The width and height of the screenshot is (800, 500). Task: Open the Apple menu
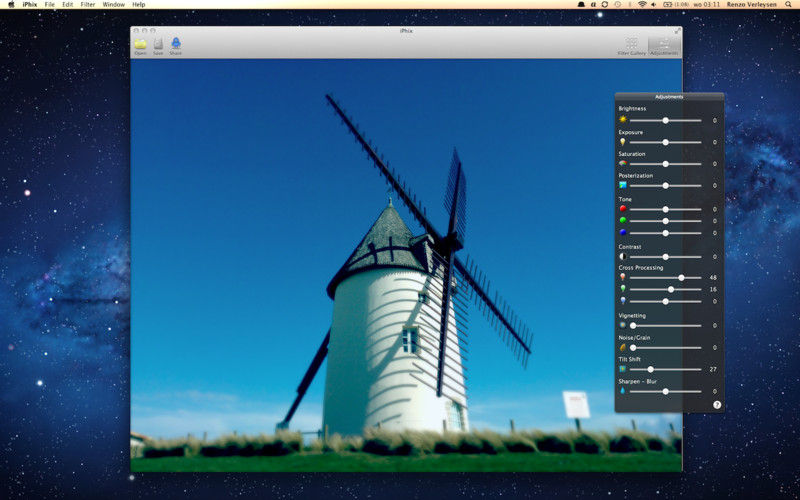[x=11, y=4]
